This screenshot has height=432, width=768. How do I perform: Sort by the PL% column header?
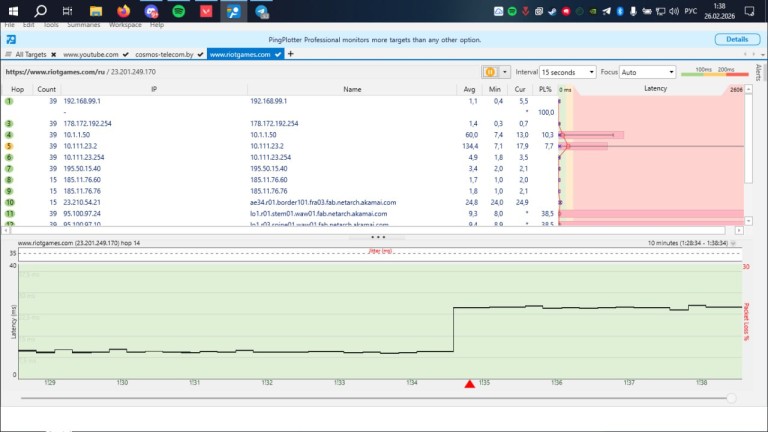tap(545, 89)
